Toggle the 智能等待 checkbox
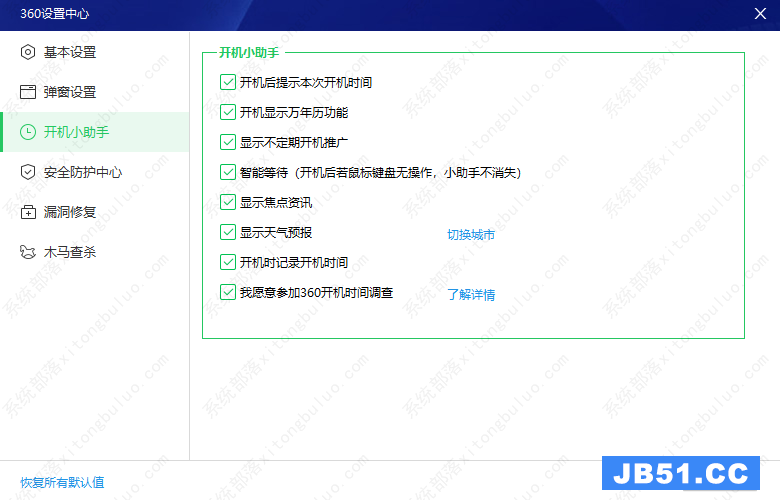This screenshot has width=780, height=500. 227,173
